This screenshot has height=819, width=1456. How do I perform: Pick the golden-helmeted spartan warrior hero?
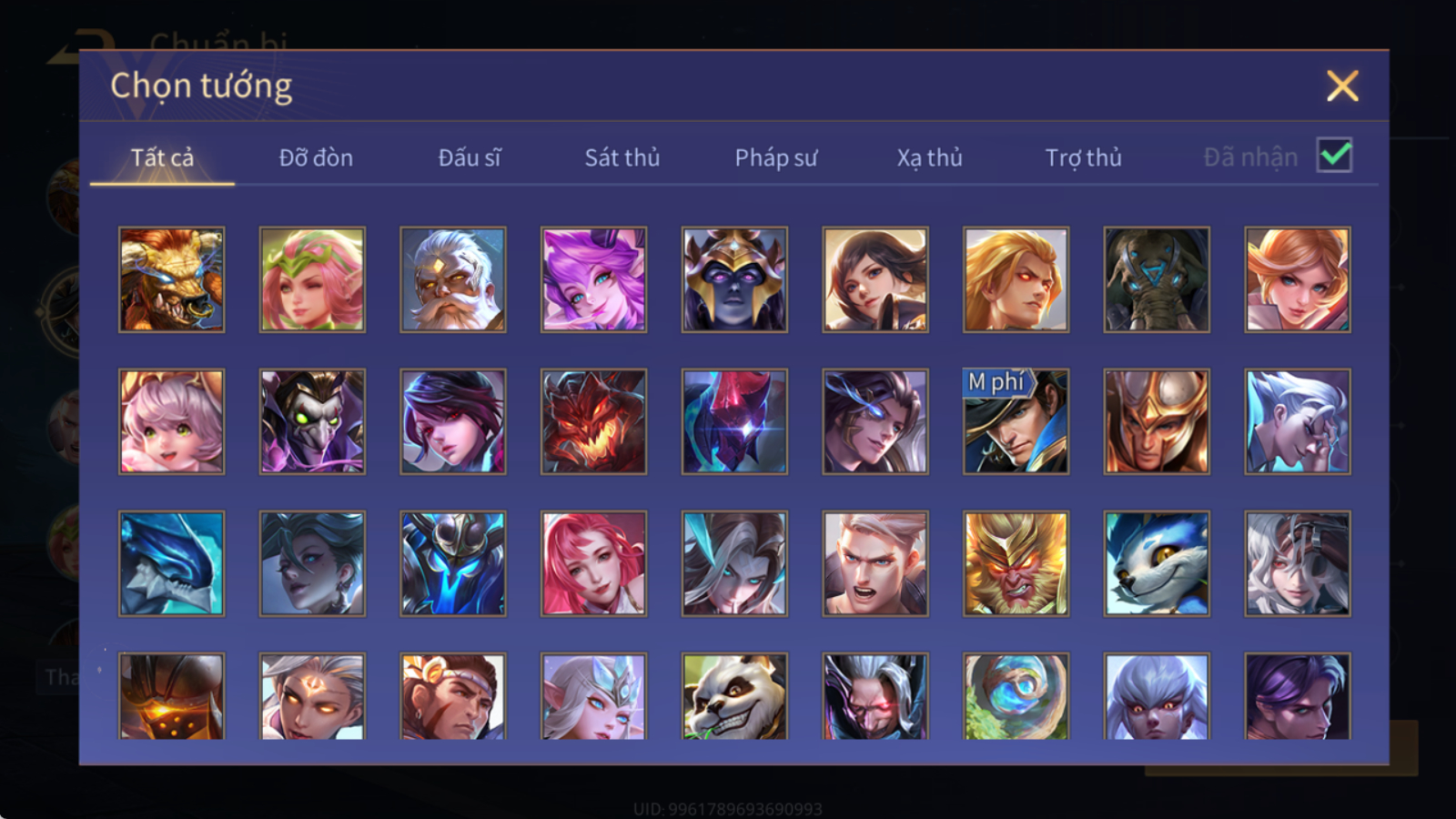click(1157, 421)
